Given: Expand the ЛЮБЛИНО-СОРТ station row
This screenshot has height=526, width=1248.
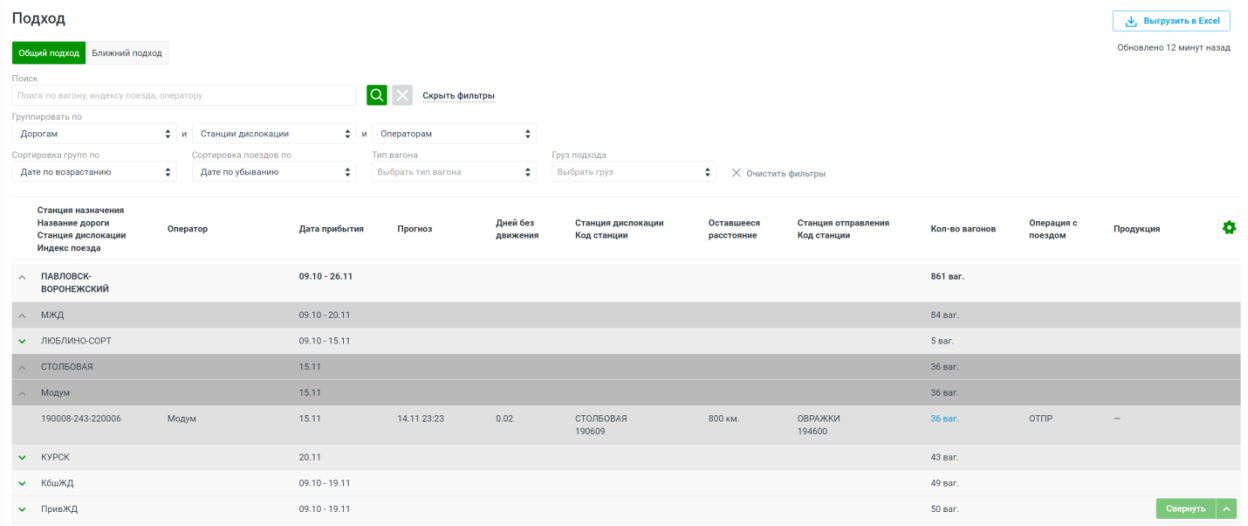Looking at the screenshot, I should [23, 341].
